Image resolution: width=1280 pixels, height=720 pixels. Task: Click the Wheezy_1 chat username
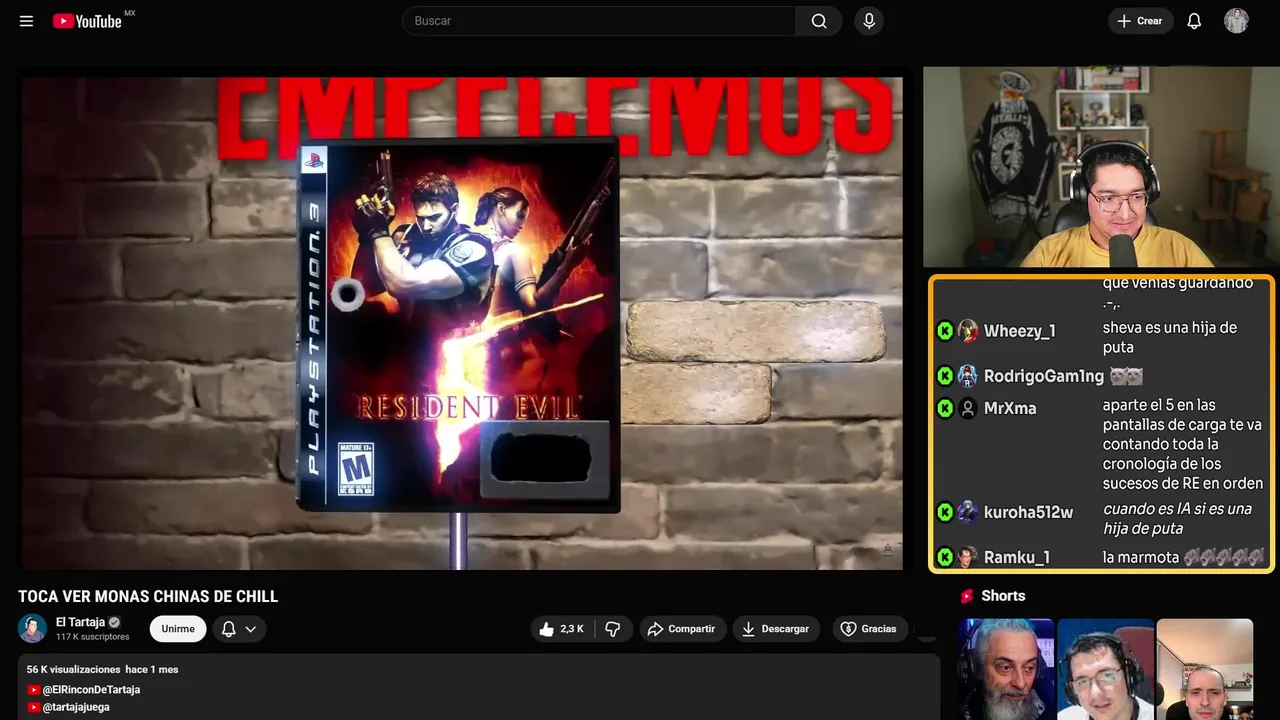(1019, 331)
